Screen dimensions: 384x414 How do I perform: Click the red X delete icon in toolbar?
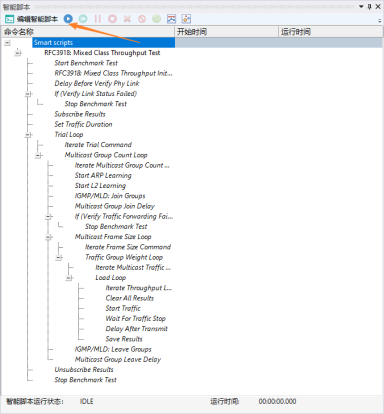pyautogui.click(x=127, y=19)
